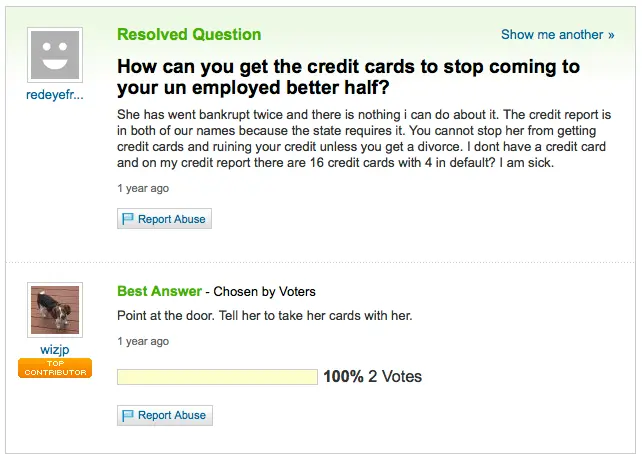Click the flag icon in the question's Report Abuse
This screenshot has height=454, width=642.
pos(128,219)
